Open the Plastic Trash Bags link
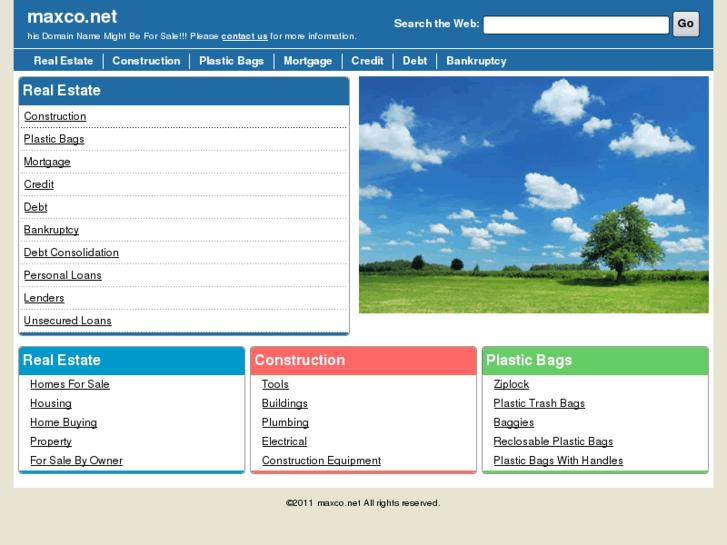 tap(539, 404)
